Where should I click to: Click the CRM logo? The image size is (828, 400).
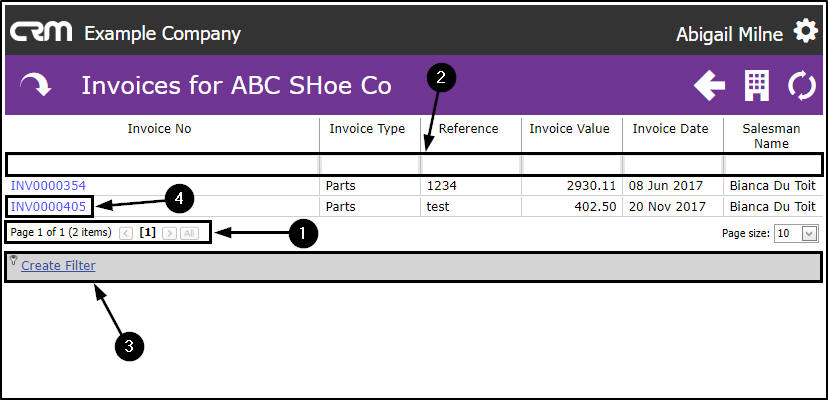[41, 32]
